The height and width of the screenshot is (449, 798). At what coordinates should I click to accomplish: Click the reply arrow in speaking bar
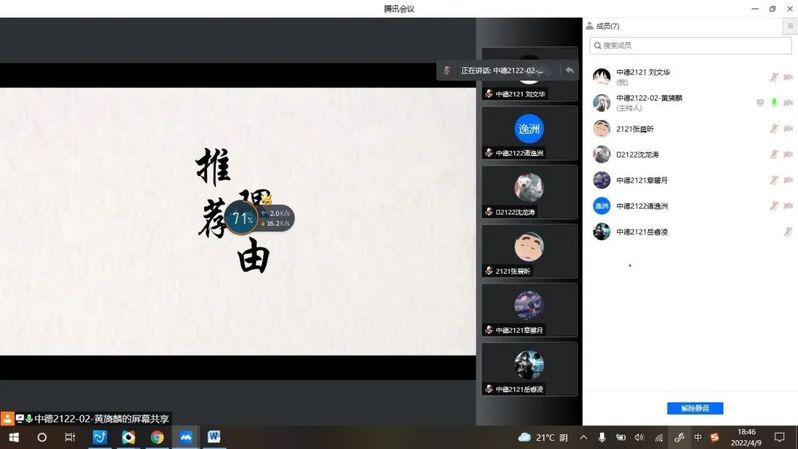tap(569, 71)
